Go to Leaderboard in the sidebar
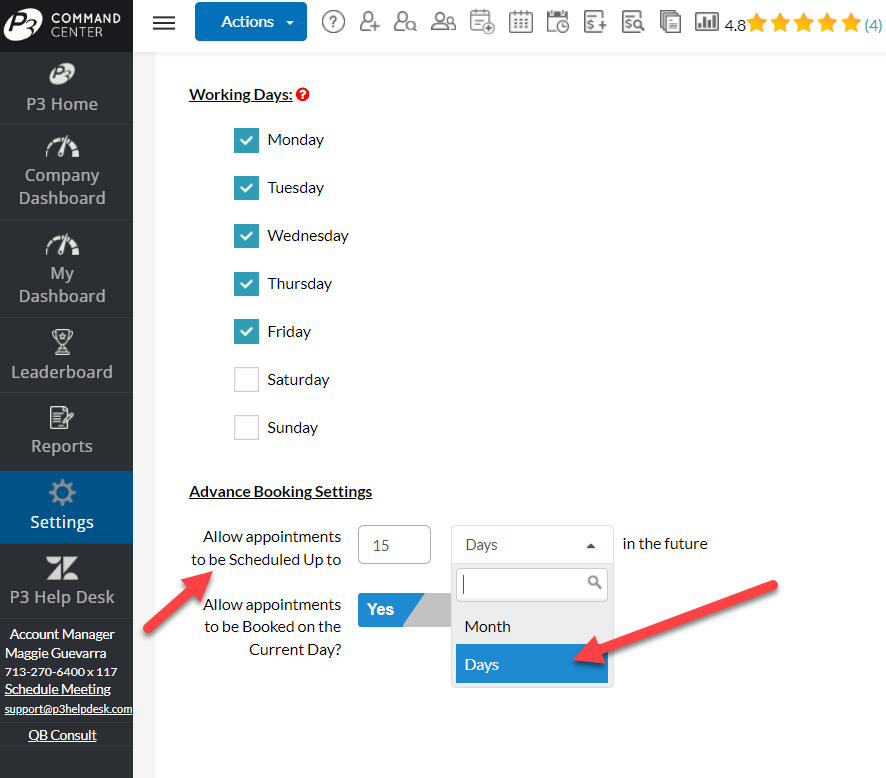Viewport: 886px width, 778px height. click(x=62, y=355)
